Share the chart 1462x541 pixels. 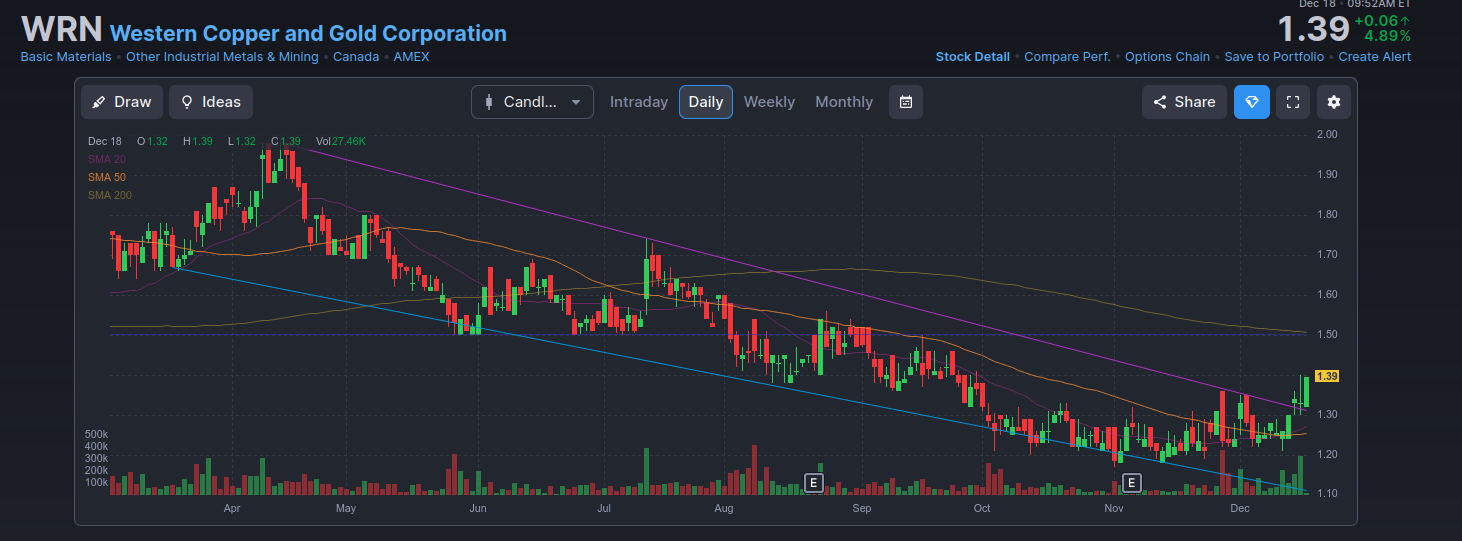pyautogui.click(x=1184, y=102)
